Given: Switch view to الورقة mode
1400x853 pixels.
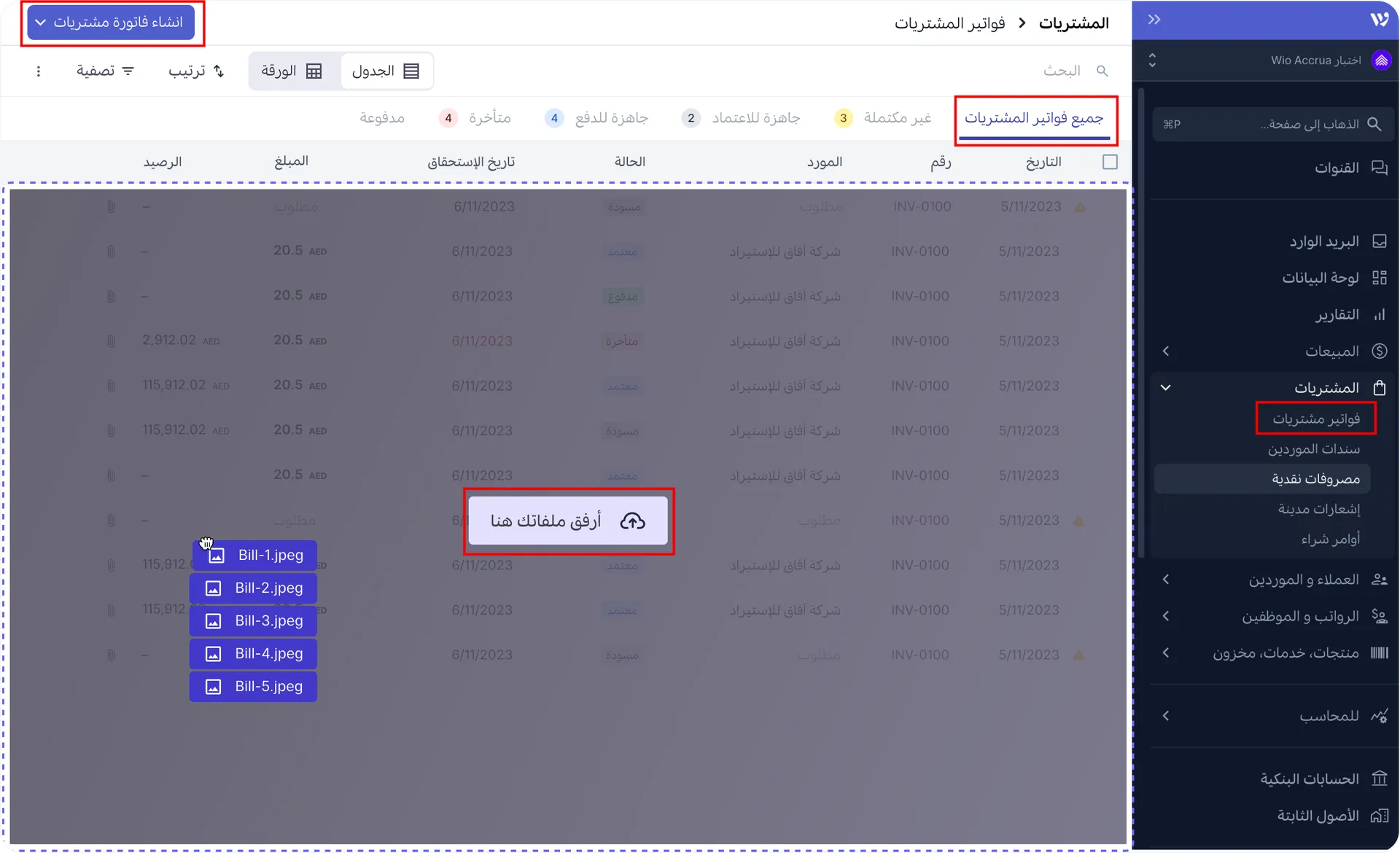Looking at the screenshot, I should pos(292,71).
